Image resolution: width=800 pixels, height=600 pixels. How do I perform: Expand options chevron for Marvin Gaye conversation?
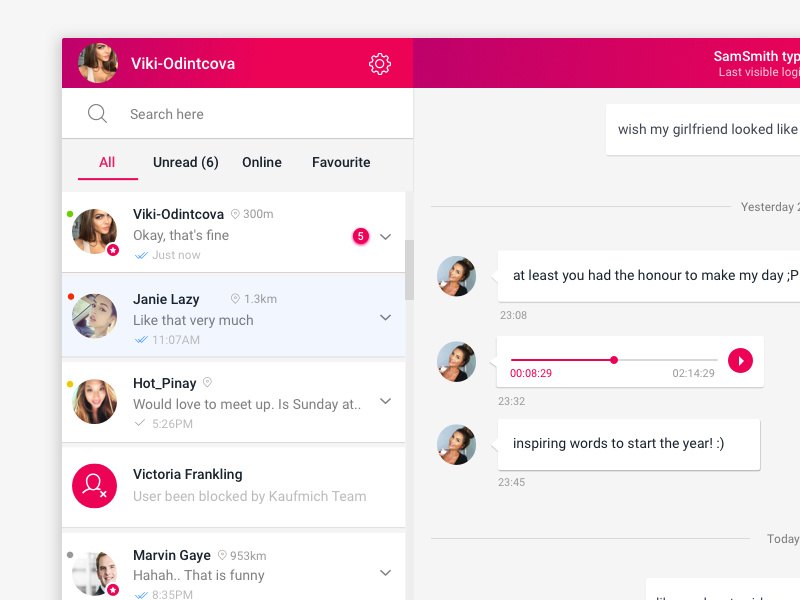pos(386,572)
